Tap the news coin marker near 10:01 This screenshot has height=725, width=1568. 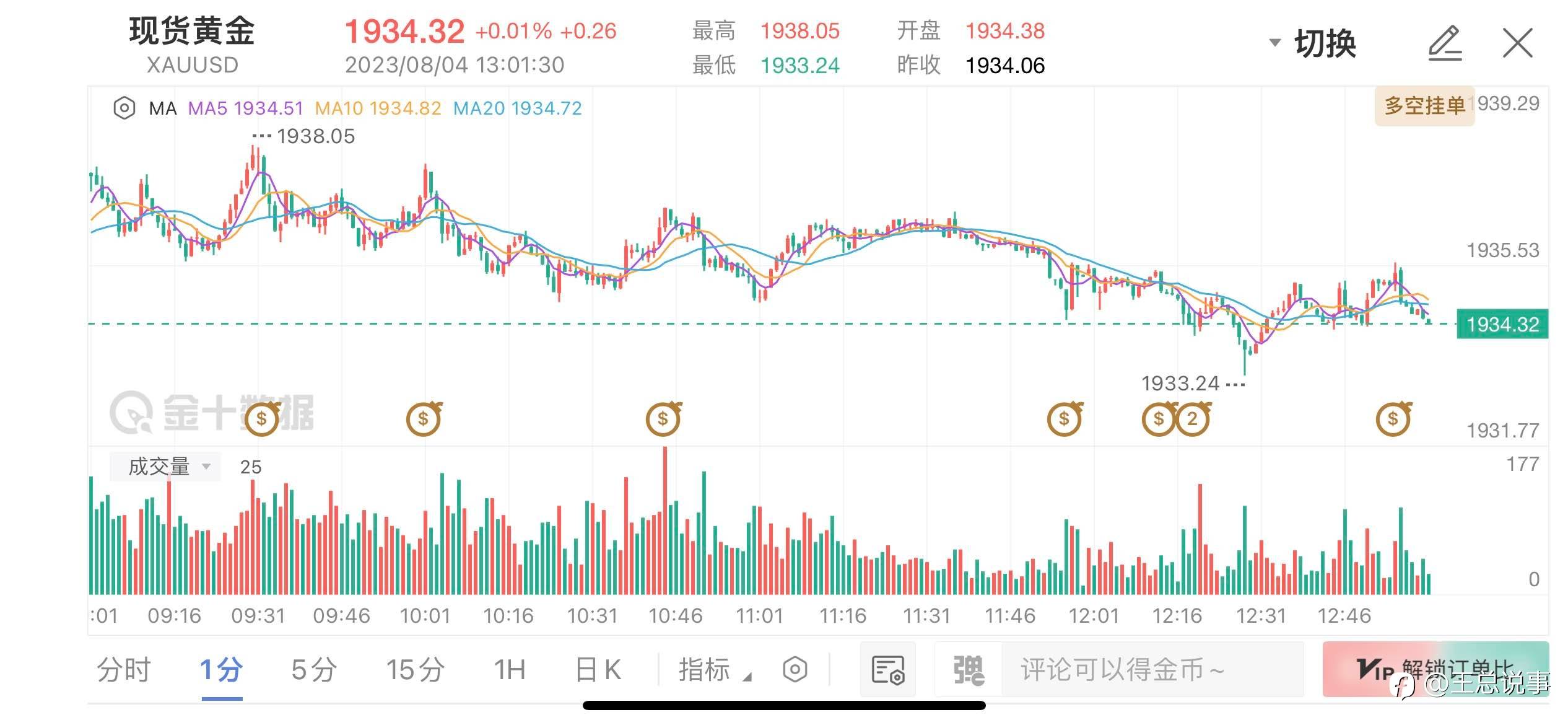pyautogui.click(x=423, y=419)
